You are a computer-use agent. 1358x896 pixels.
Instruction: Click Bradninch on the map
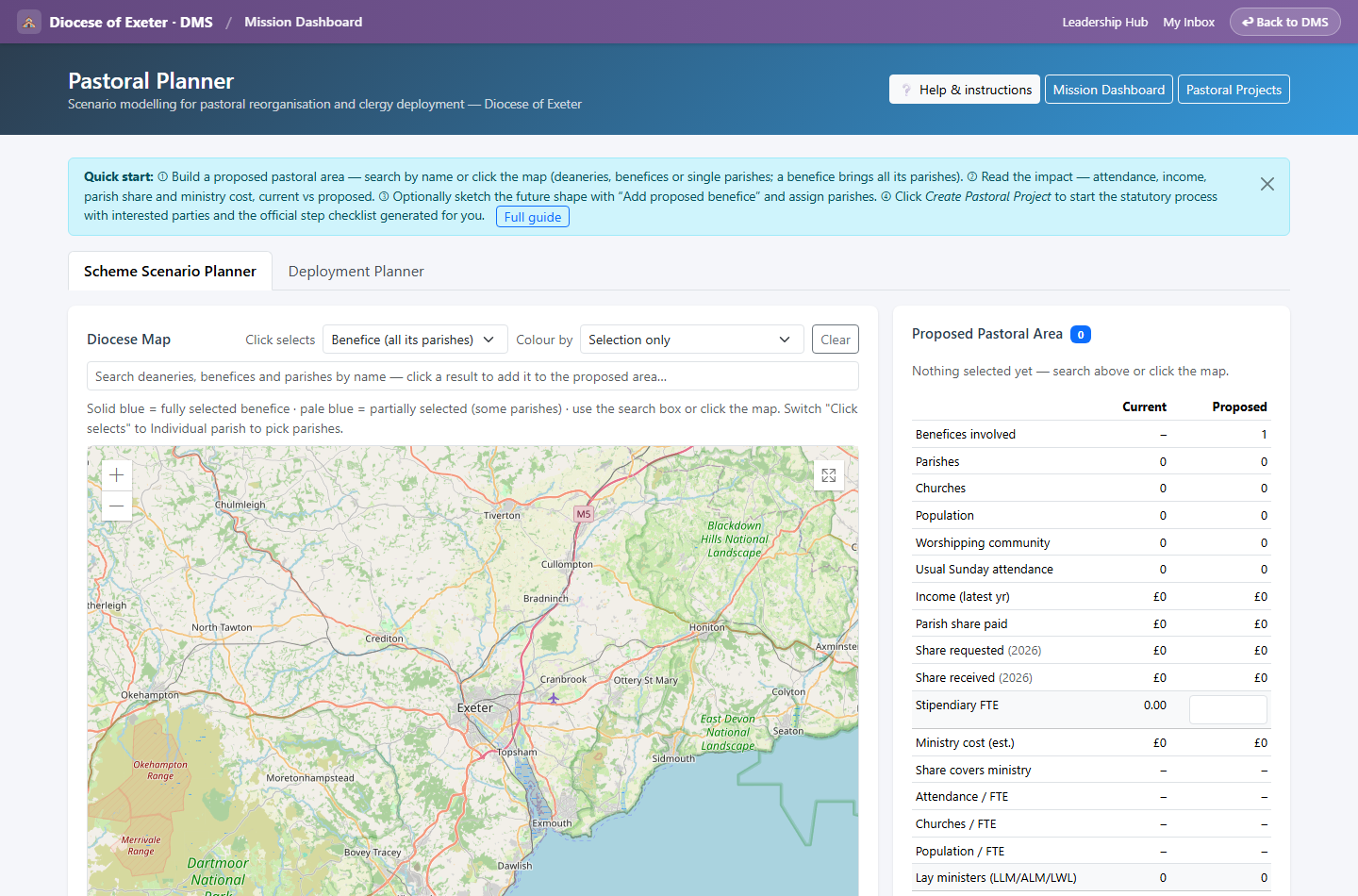tap(546, 598)
